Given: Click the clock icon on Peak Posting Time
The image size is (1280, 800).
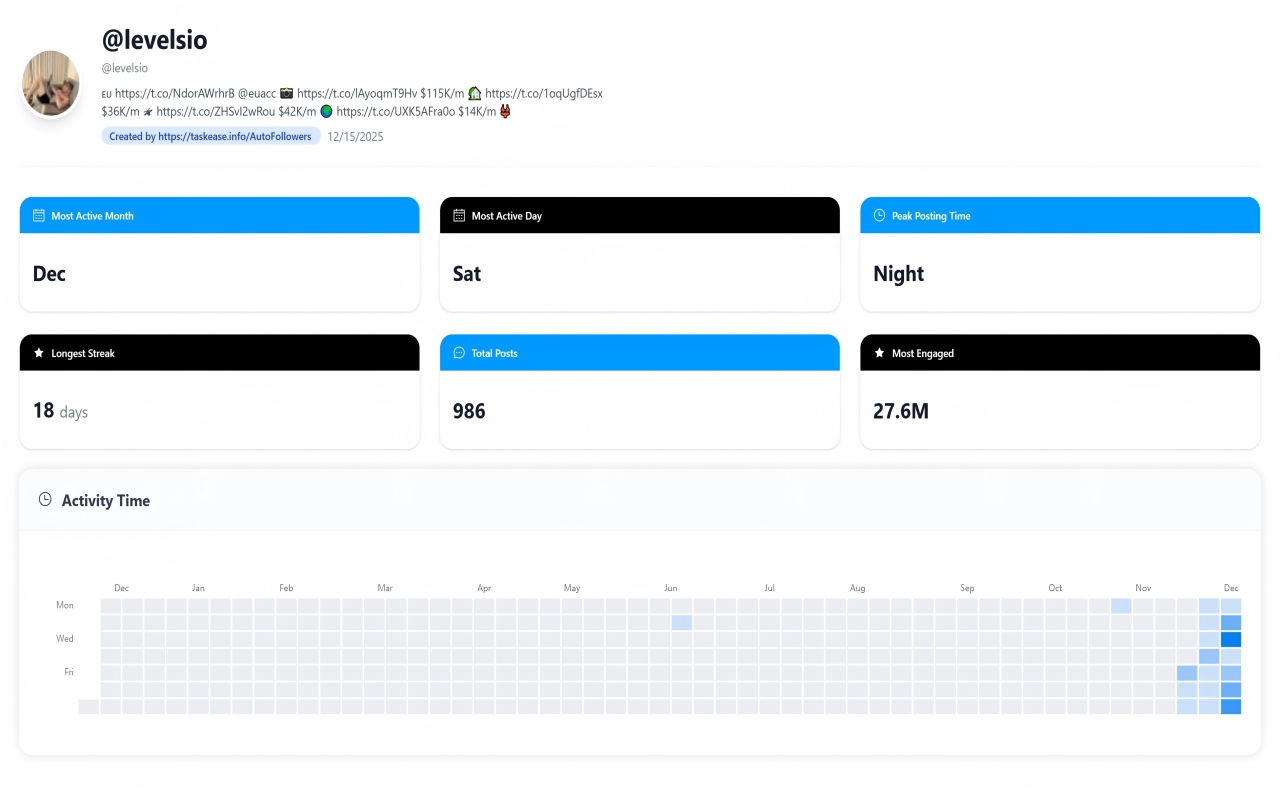Looking at the screenshot, I should [879, 215].
